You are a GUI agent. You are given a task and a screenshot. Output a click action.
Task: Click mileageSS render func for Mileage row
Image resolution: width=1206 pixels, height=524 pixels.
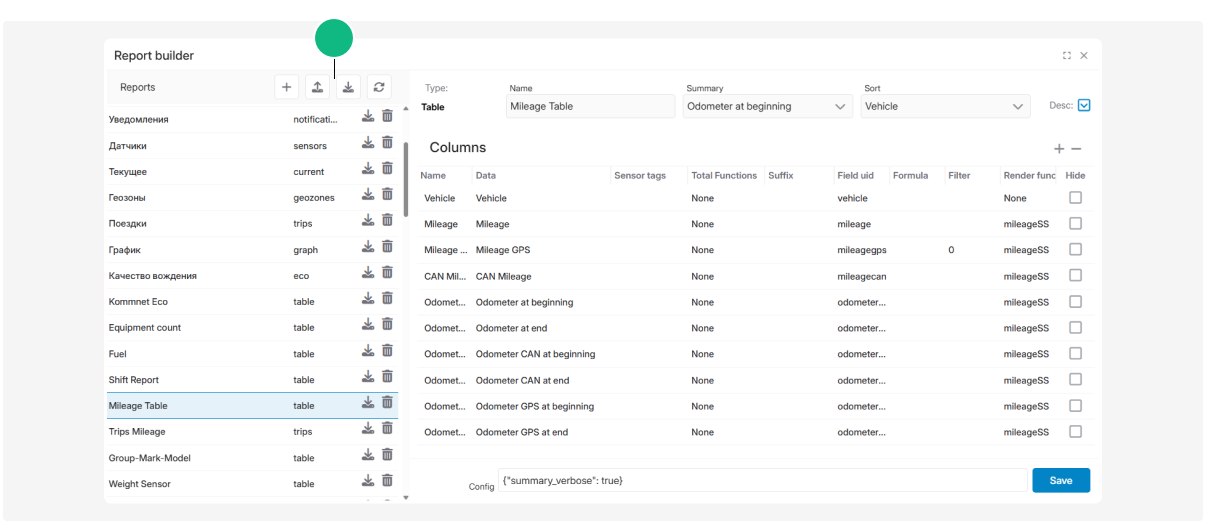click(x=1026, y=224)
